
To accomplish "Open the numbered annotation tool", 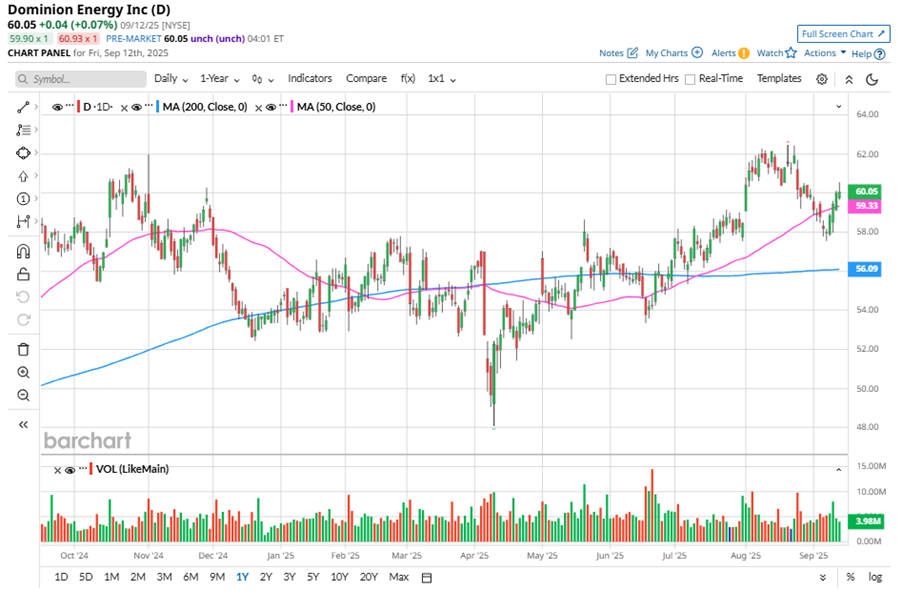I will point(23,199).
